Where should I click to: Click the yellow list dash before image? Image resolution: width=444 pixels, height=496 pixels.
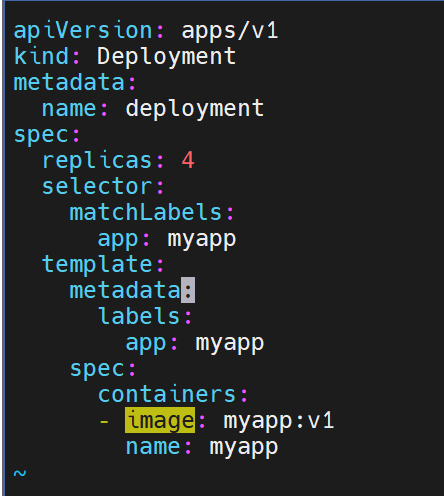click(104, 422)
